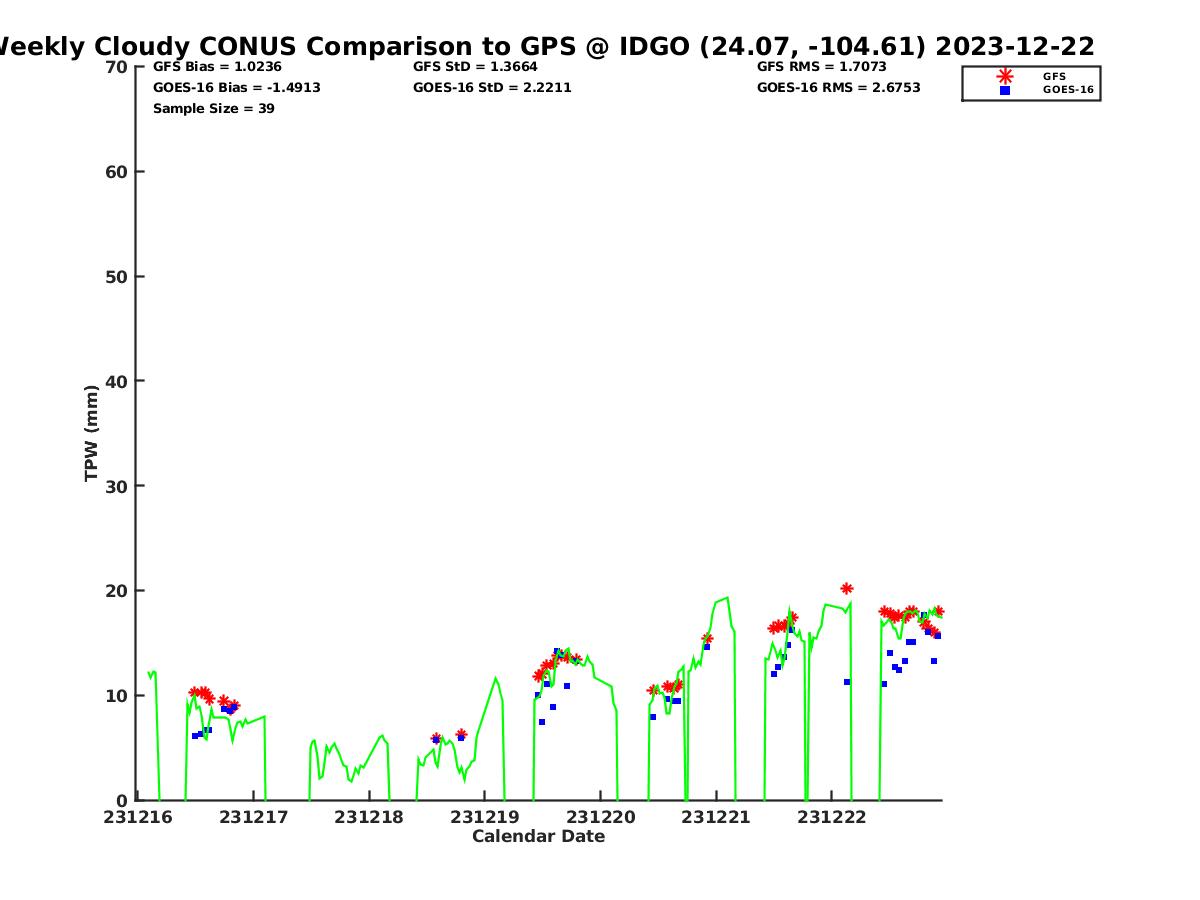Click the 50 y-axis tick label
Screen dimensions: 1200x900
(x=117, y=277)
